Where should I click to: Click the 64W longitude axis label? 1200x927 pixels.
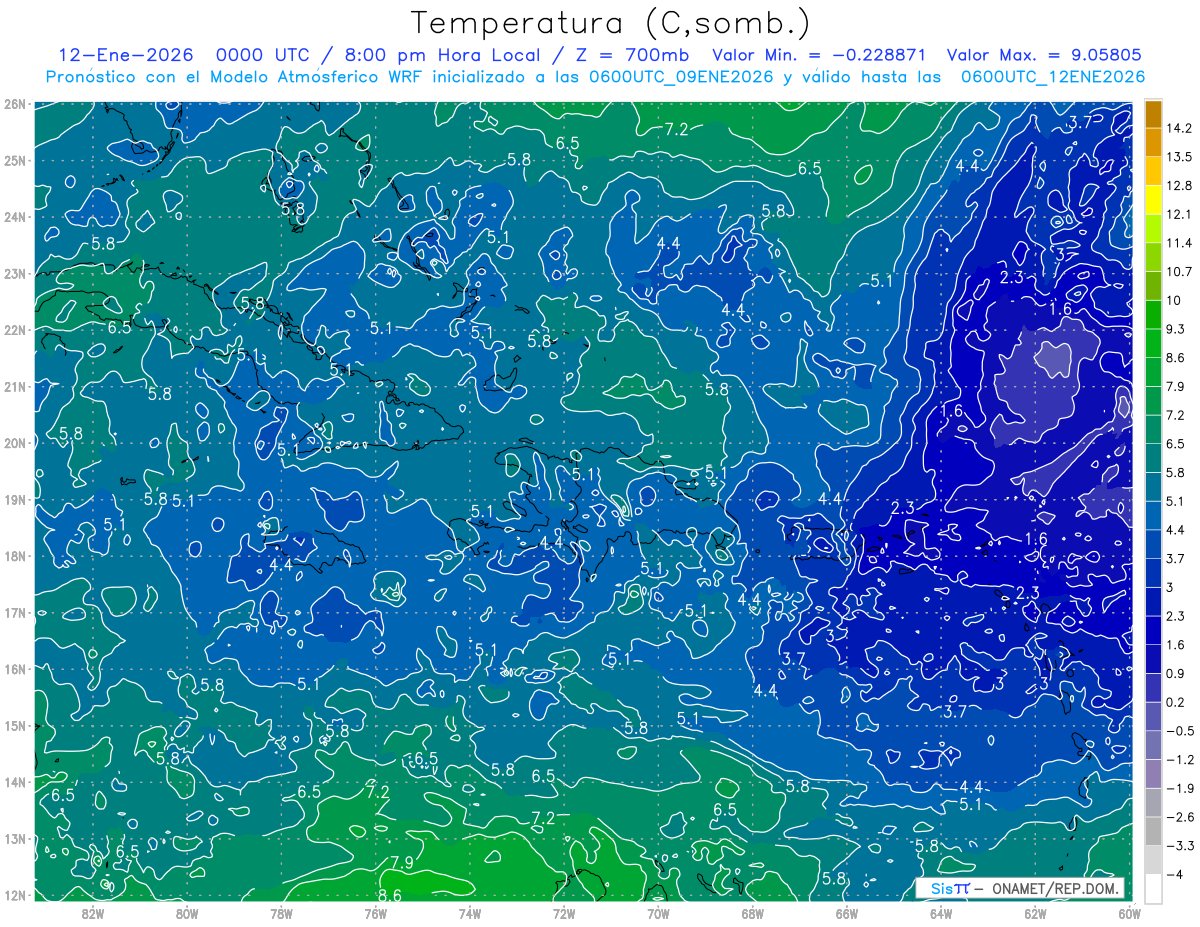(x=941, y=912)
